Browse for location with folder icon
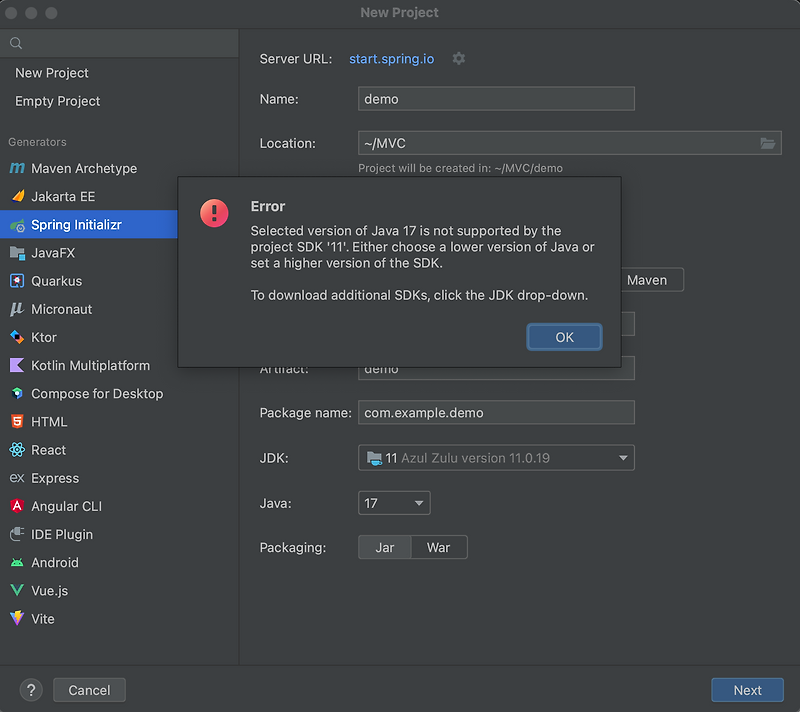Viewport: 800px width, 712px height. pyautogui.click(x=767, y=144)
